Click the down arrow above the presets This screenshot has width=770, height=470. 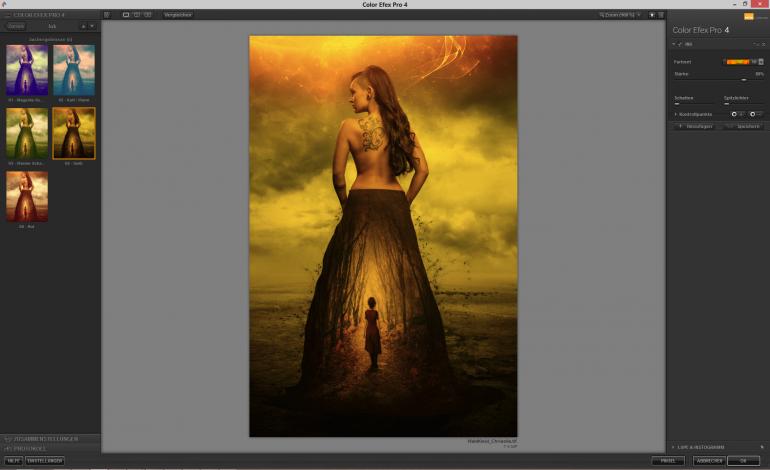coord(91,26)
